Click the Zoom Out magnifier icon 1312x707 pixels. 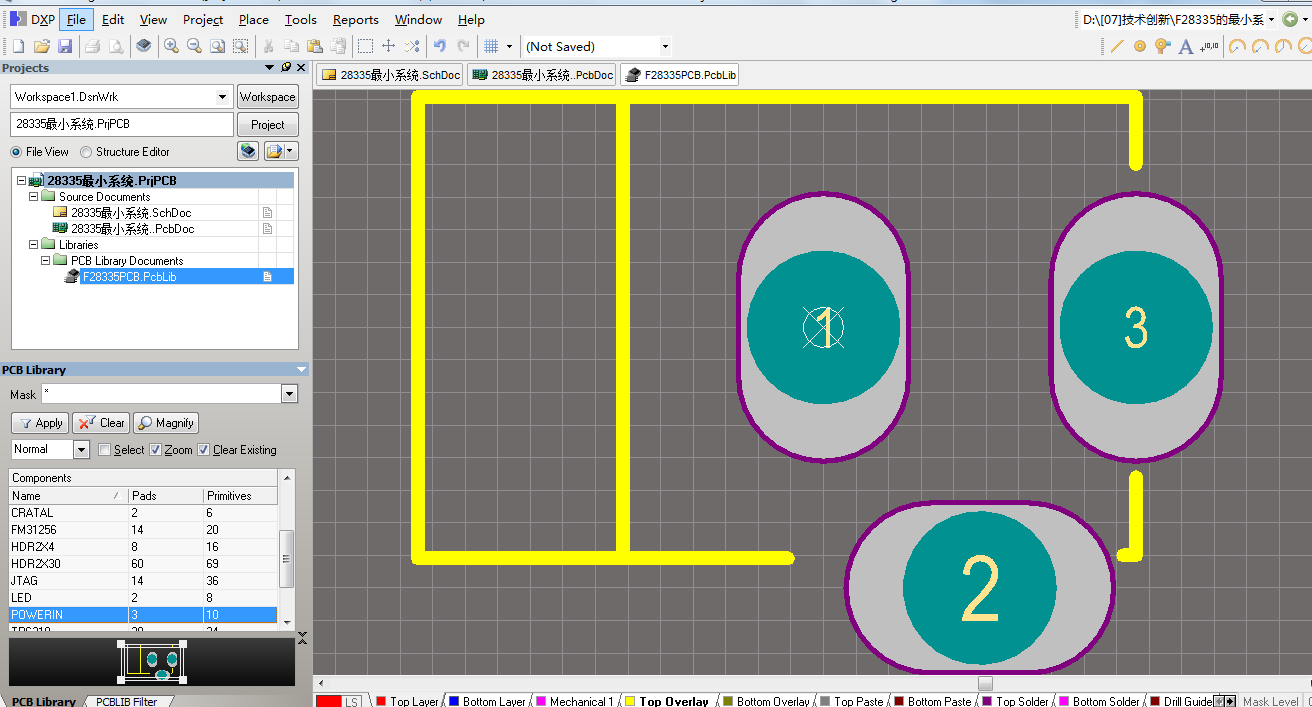[x=194, y=46]
